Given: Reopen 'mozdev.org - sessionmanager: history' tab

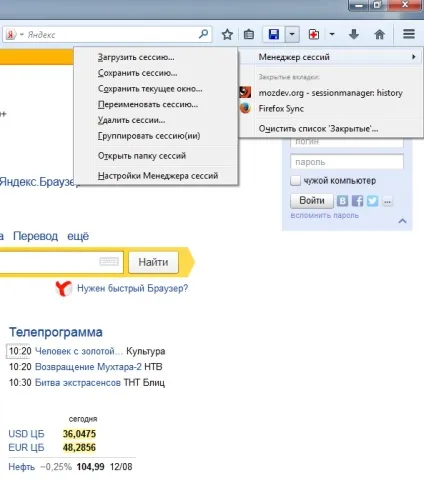Looking at the screenshot, I should tap(331, 93).
